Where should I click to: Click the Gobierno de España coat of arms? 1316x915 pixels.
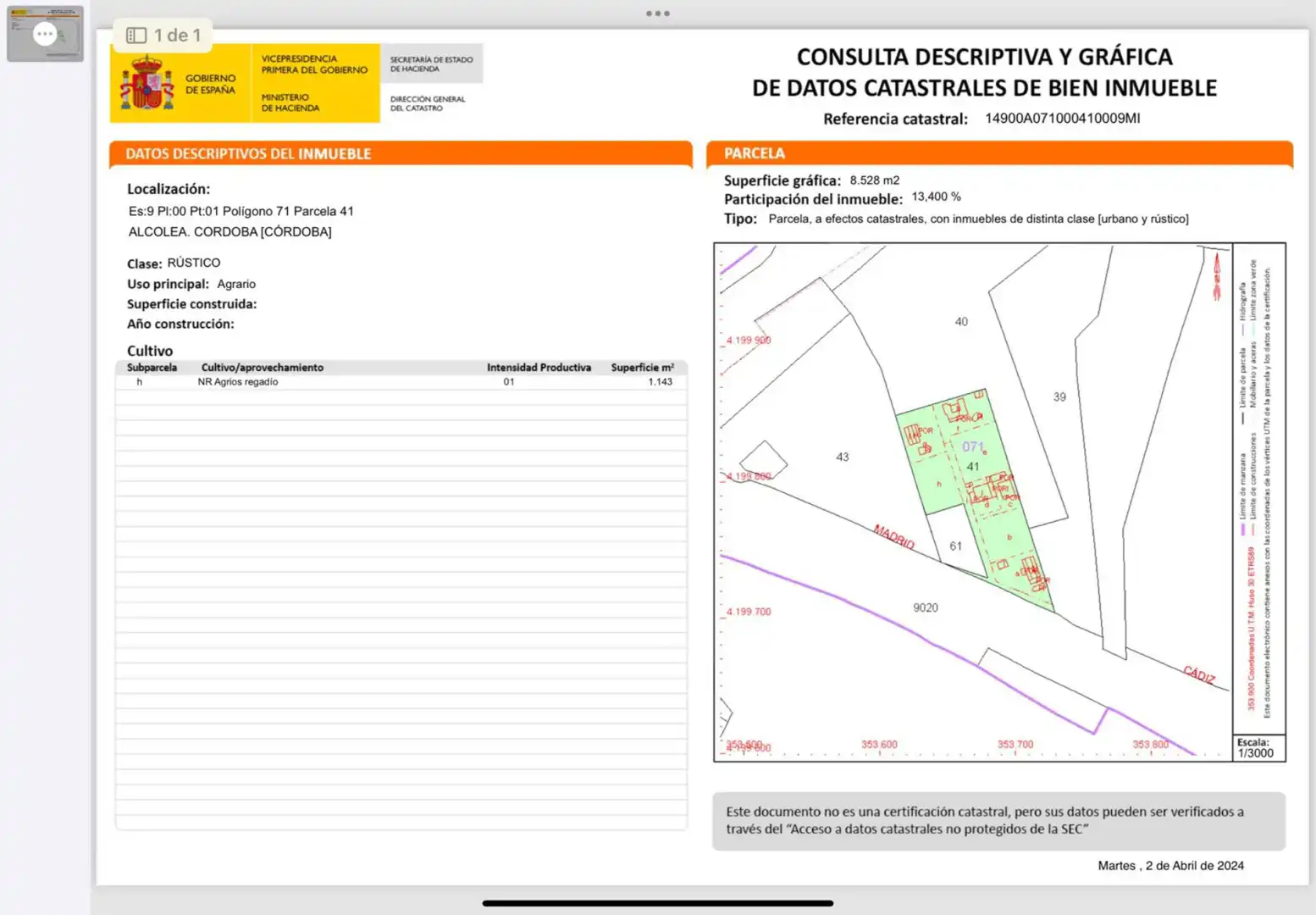coord(147,83)
